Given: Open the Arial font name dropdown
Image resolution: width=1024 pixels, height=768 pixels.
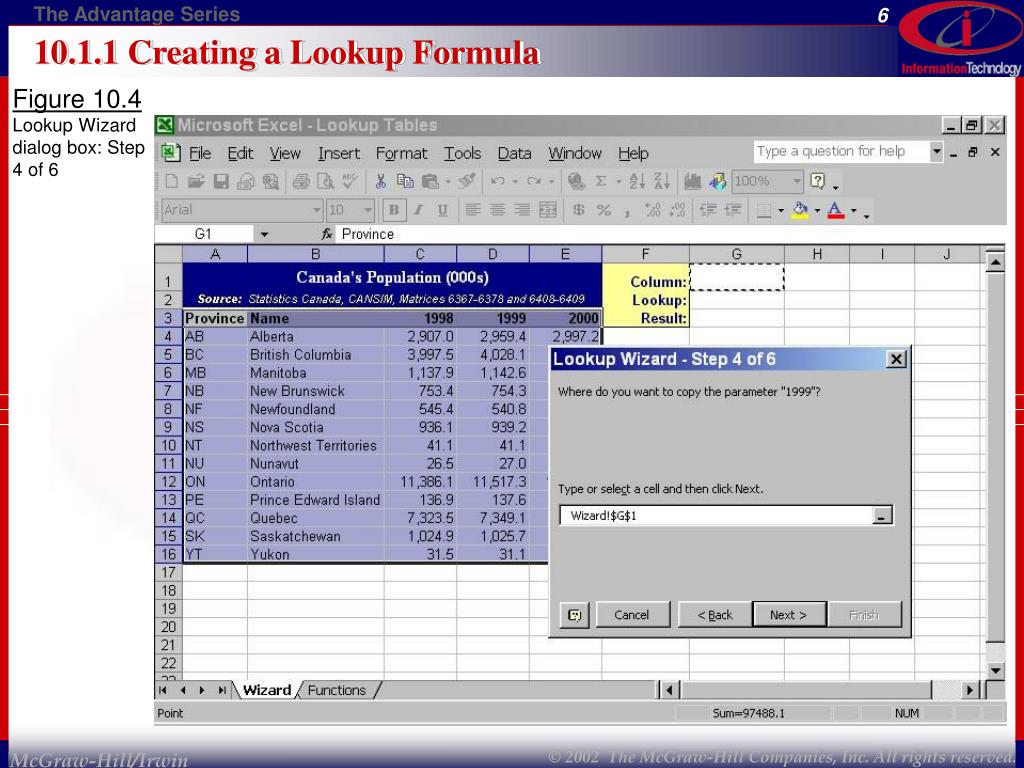Looking at the screenshot, I should [317, 210].
